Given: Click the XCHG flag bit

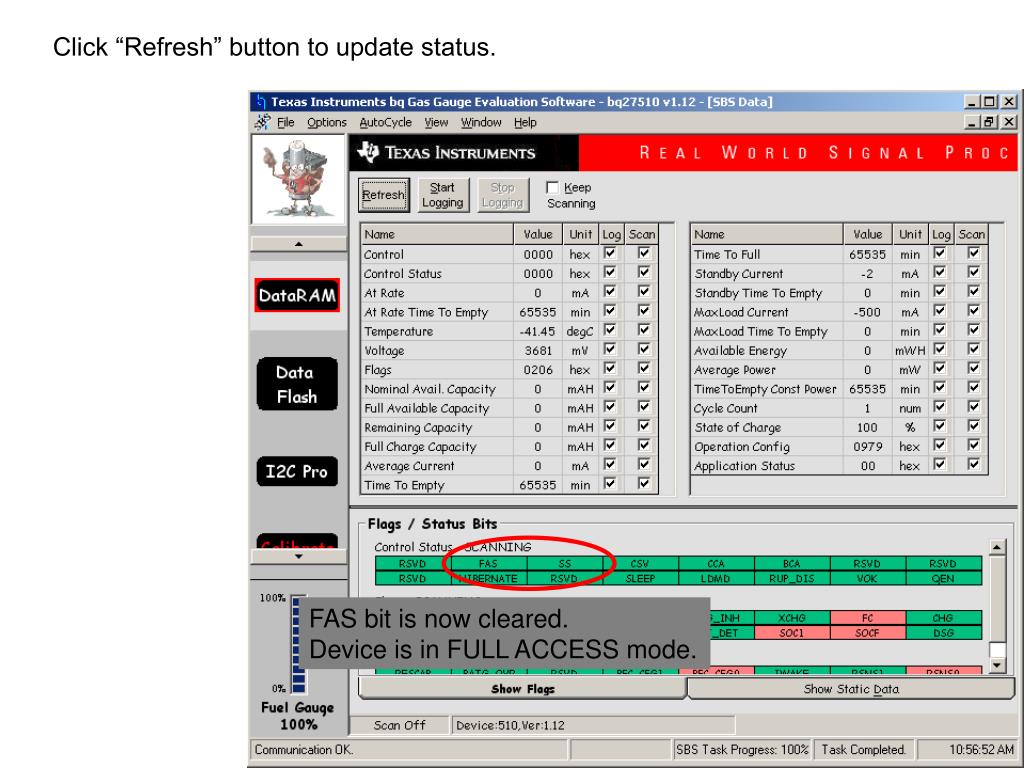Looking at the screenshot, I should pyautogui.click(x=792, y=618).
